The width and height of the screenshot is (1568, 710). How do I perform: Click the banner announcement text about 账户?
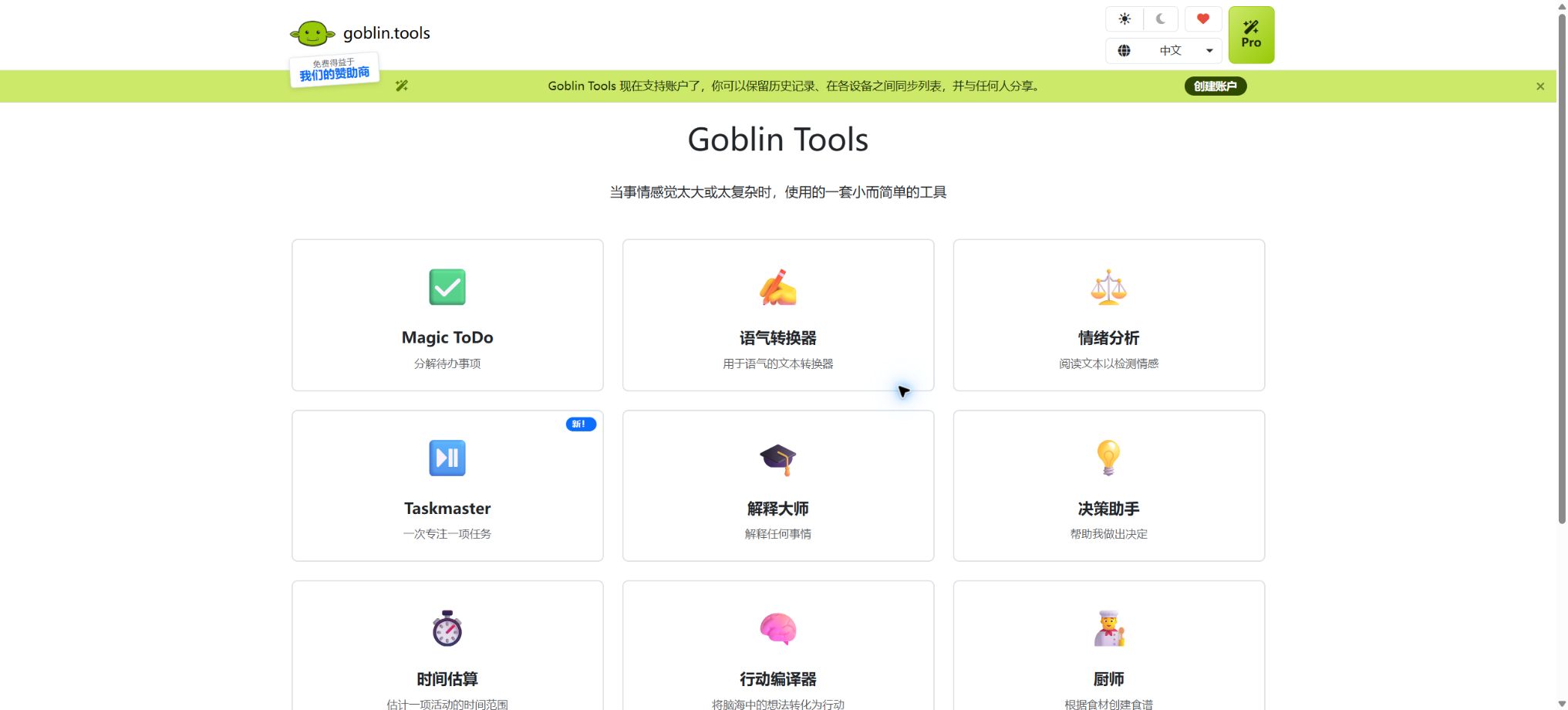click(x=794, y=86)
